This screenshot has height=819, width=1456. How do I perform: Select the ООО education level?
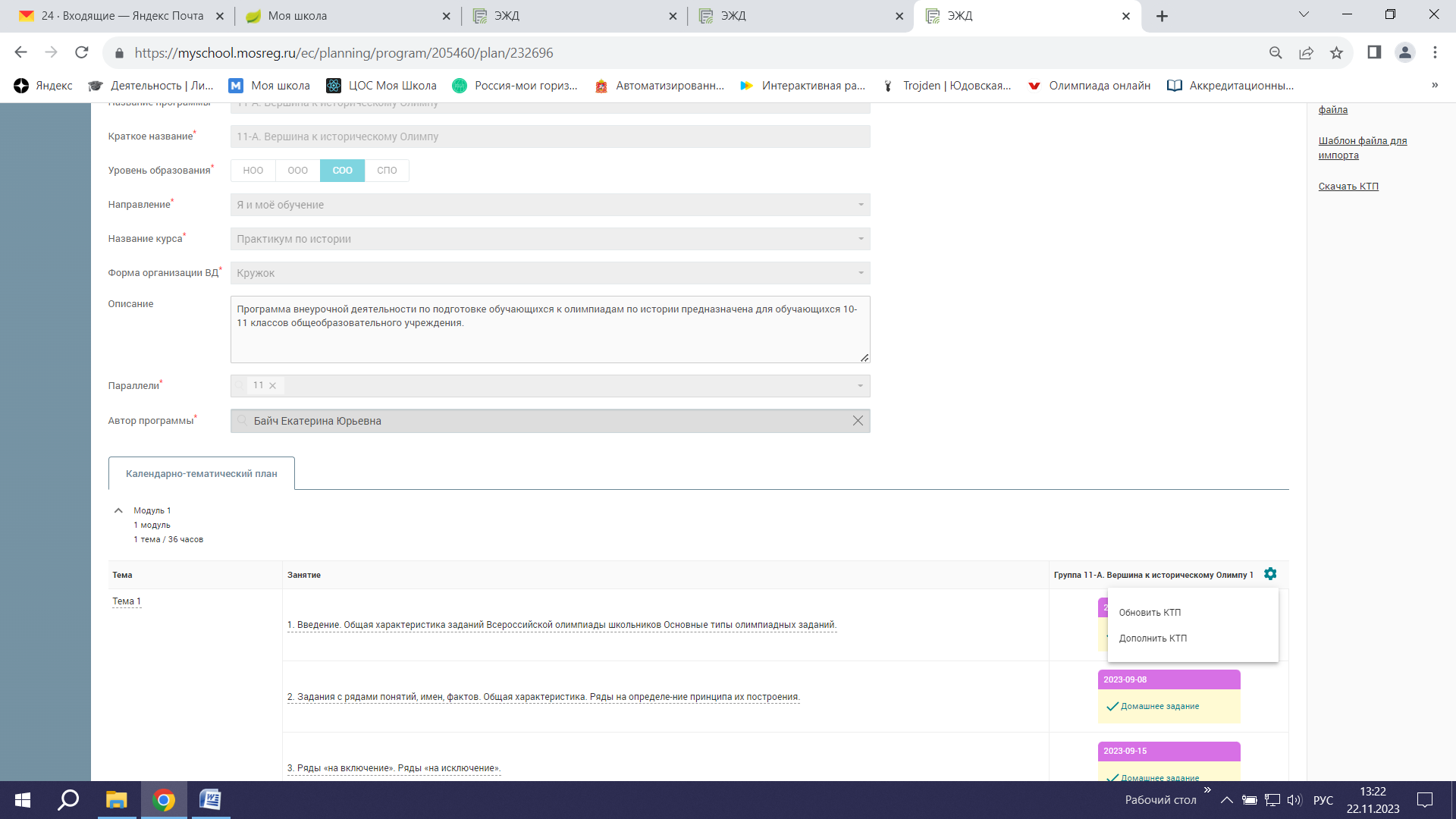coord(298,171)
